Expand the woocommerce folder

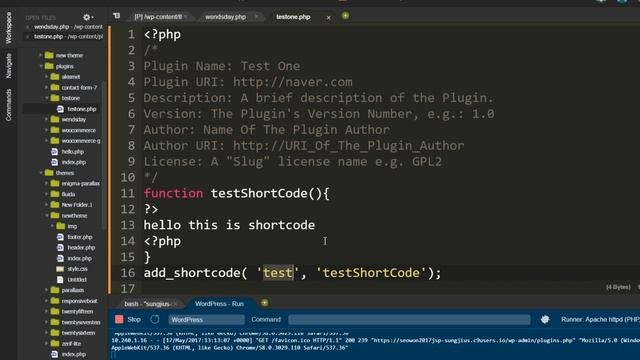click(47, 130)
